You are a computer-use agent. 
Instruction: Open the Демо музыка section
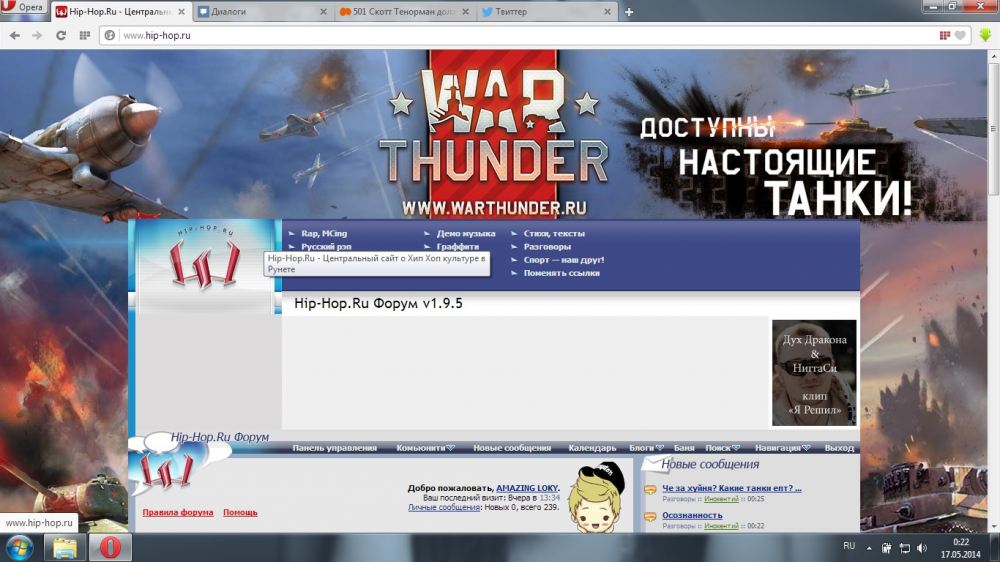[466, 233]
